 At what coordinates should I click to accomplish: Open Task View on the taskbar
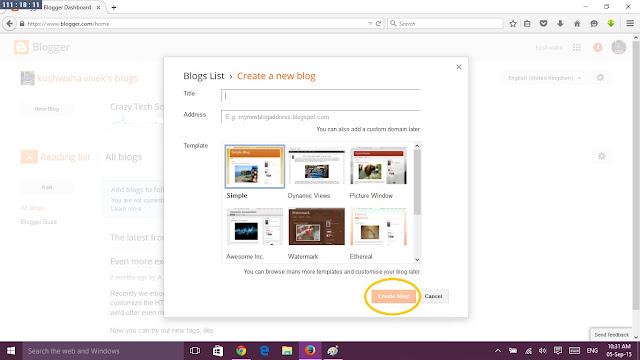[x=195, y=351]
